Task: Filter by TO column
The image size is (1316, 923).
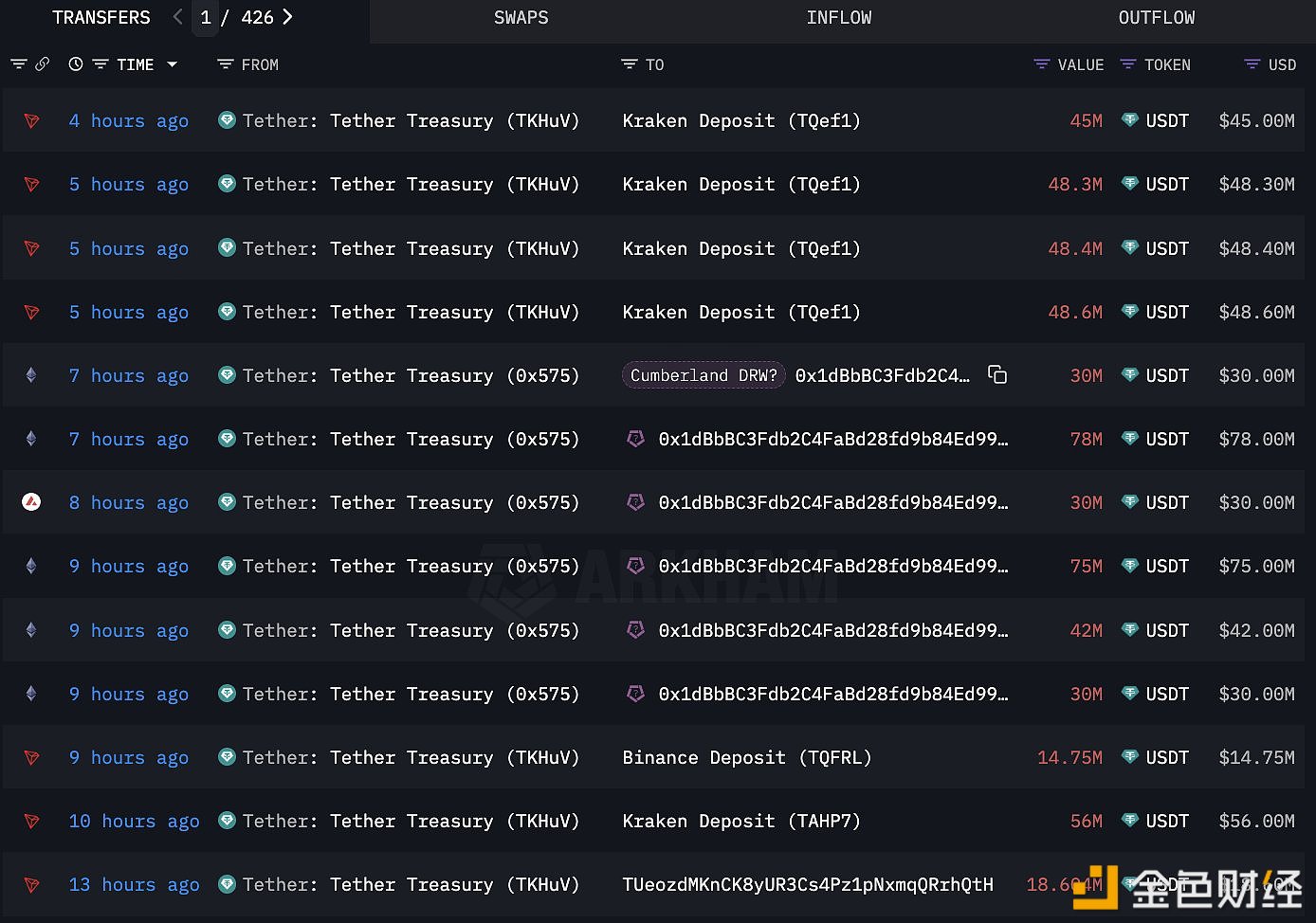Action: point(629,64)
